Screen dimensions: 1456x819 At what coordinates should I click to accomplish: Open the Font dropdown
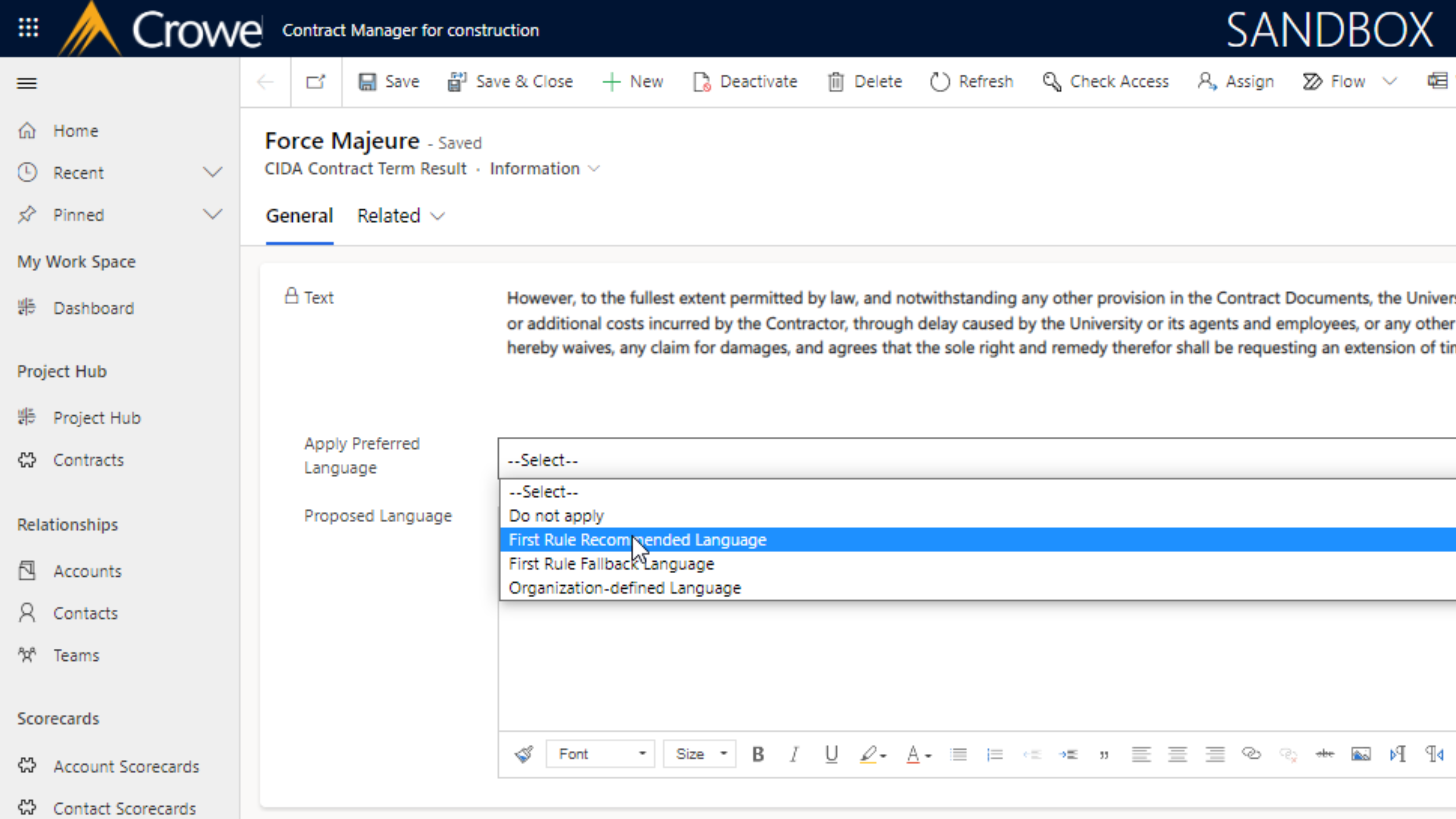coord(600,753)
